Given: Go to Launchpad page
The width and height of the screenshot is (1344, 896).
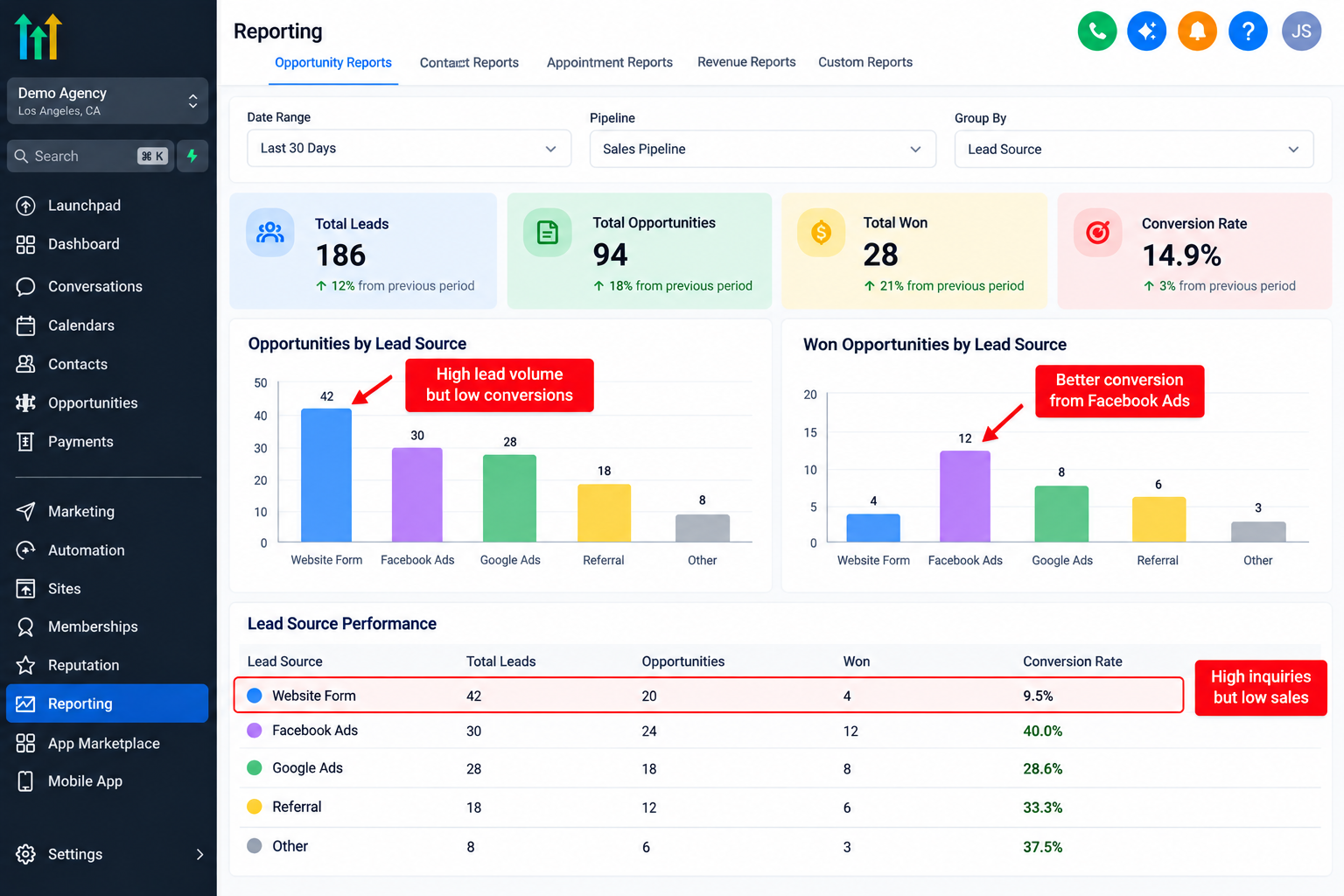Looking at the screenshot, I should pos(84,206).
